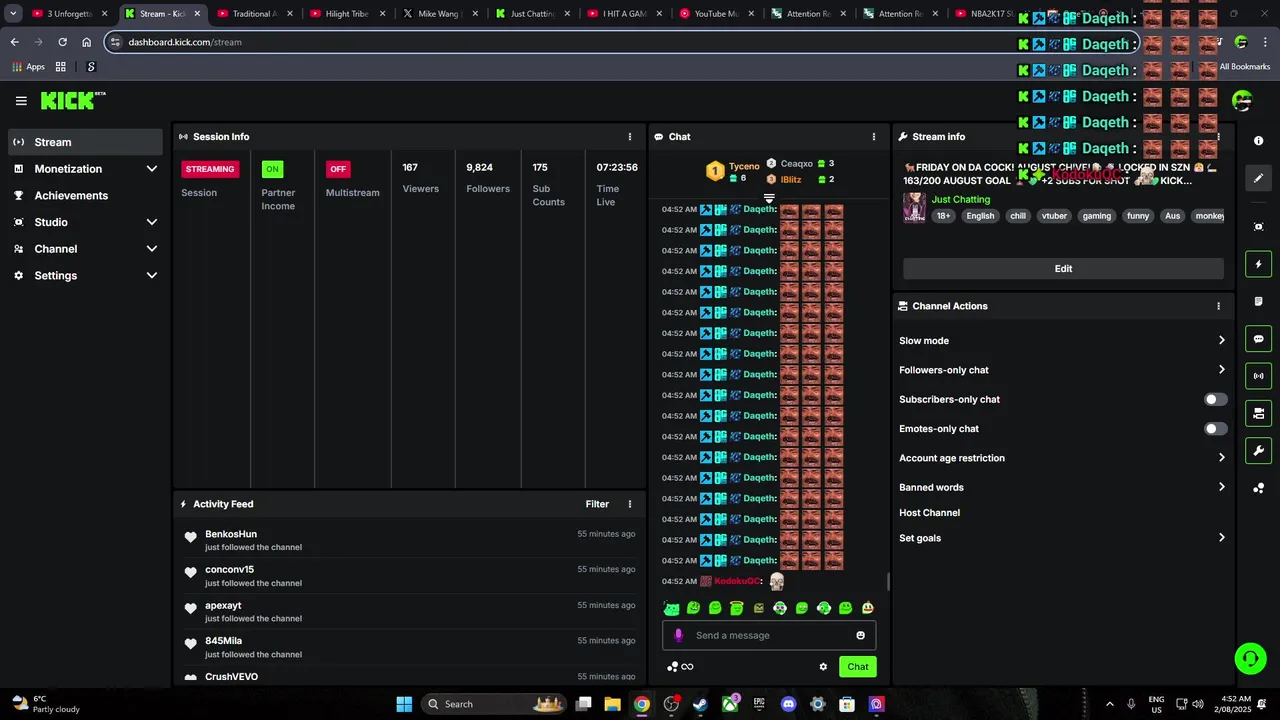Image resolution: width=1280 pixels, height=720 pixels.
Task: Click the microphone icon in message box
Action: pos(679,635)
